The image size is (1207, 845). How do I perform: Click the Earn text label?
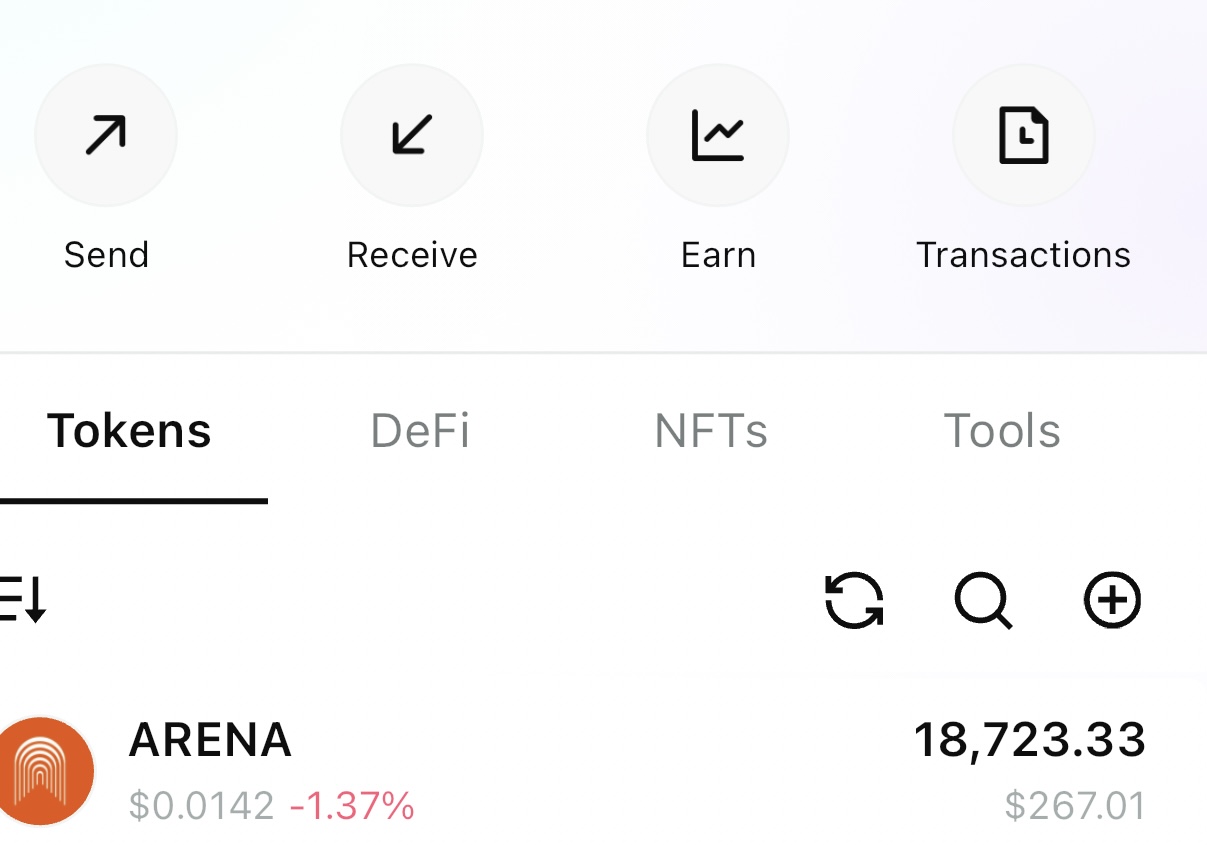(718, 255)
